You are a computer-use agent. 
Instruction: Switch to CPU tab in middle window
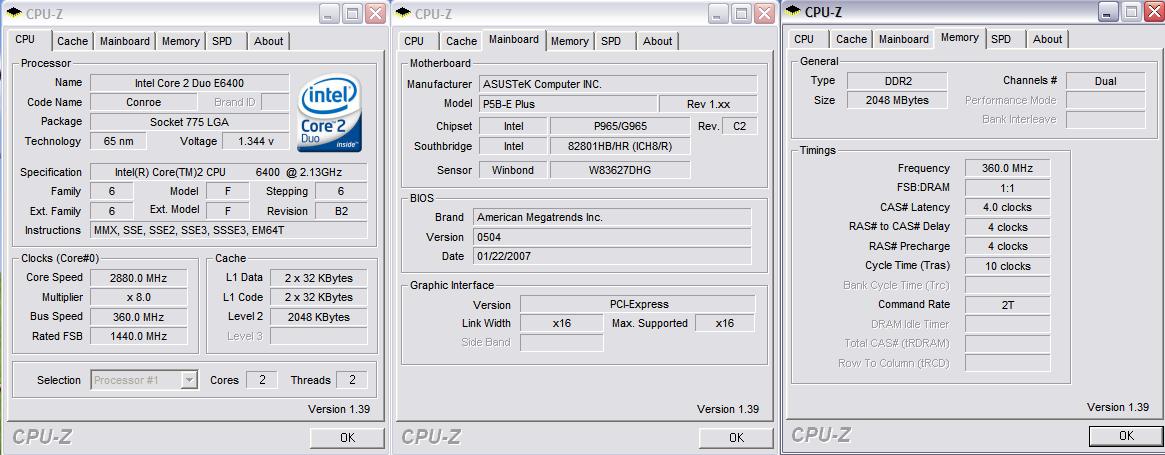coord(415,42)
